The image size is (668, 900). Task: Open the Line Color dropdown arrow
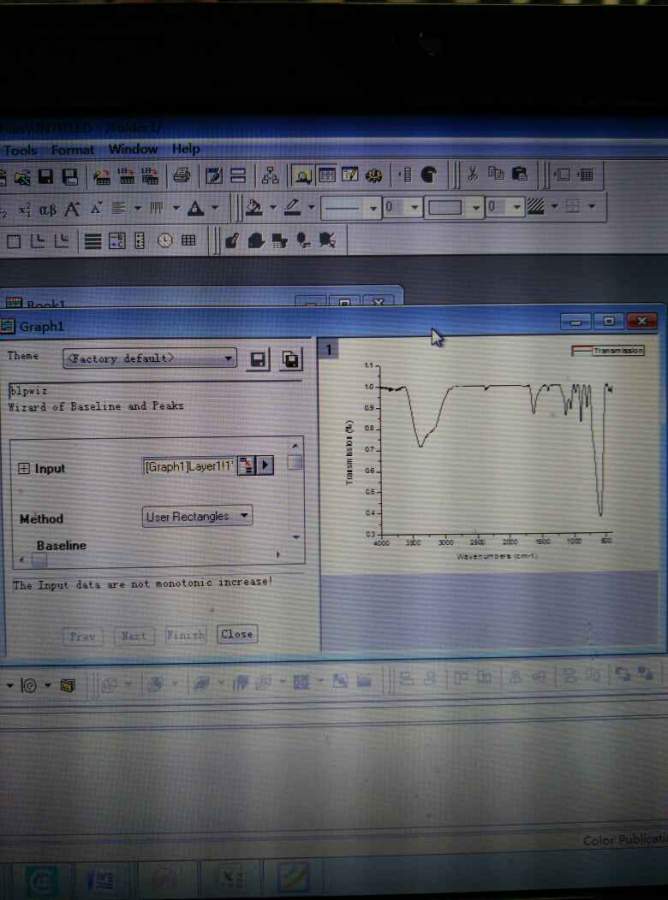(311, 207)
